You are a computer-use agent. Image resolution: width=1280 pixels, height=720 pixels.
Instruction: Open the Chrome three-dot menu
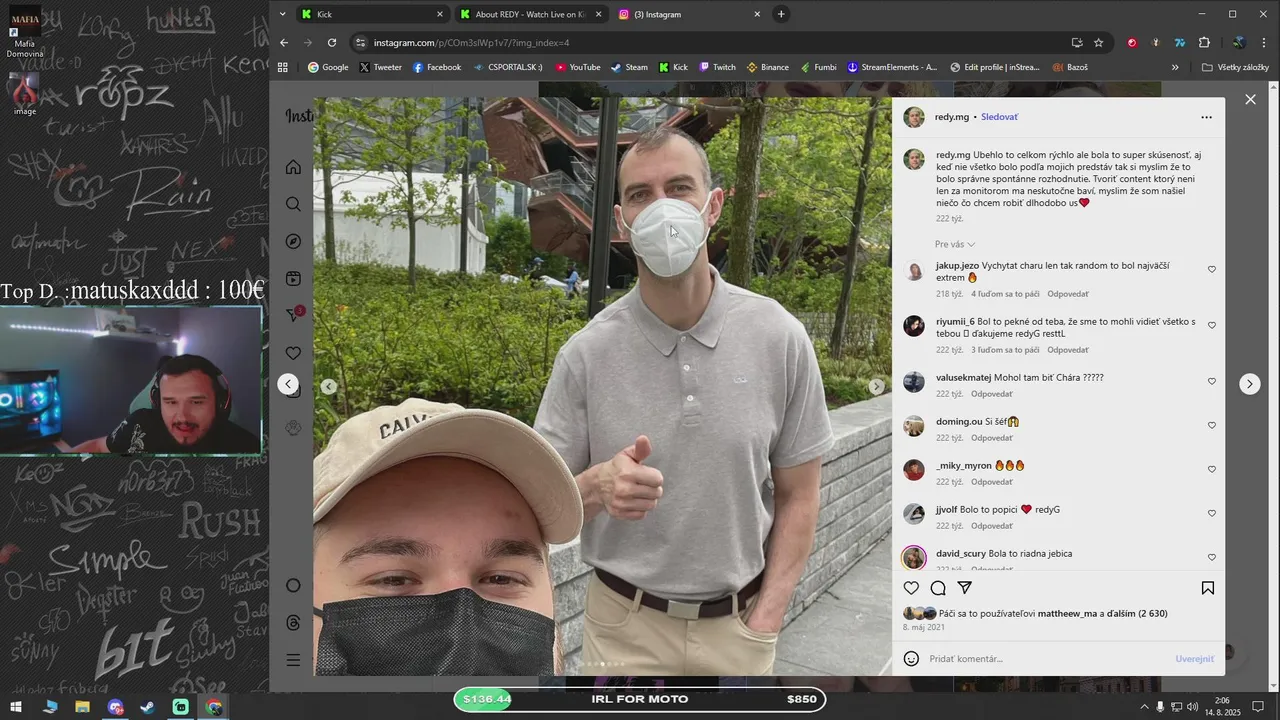(1265, 43)
